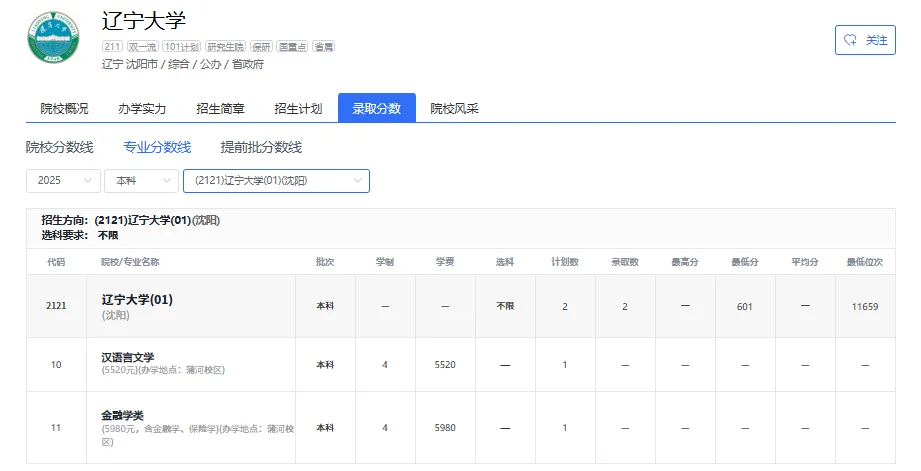Click code 11 in the table

pyautogui.click(x=56, y=428)
